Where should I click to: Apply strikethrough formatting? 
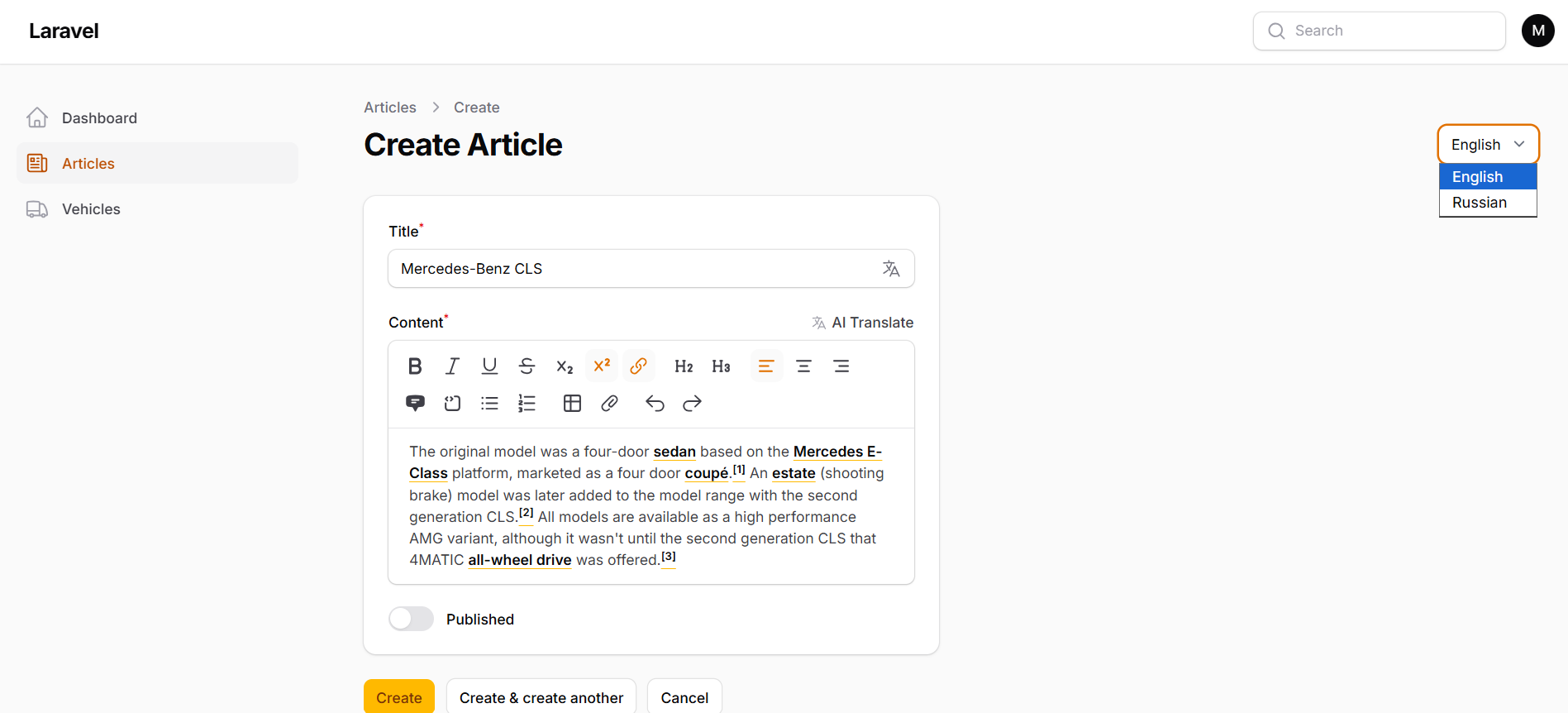click(527, 366)
